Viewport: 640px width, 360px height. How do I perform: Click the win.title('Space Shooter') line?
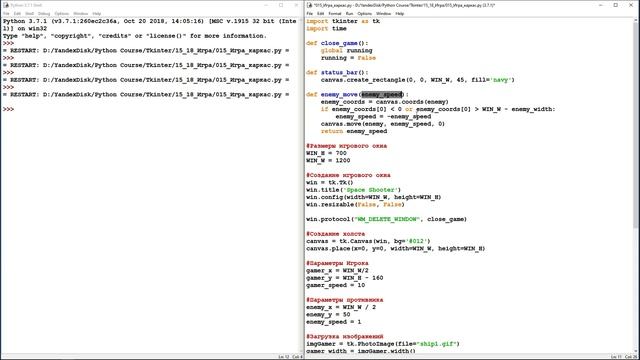pyautogui.click(x=353, y=190)
